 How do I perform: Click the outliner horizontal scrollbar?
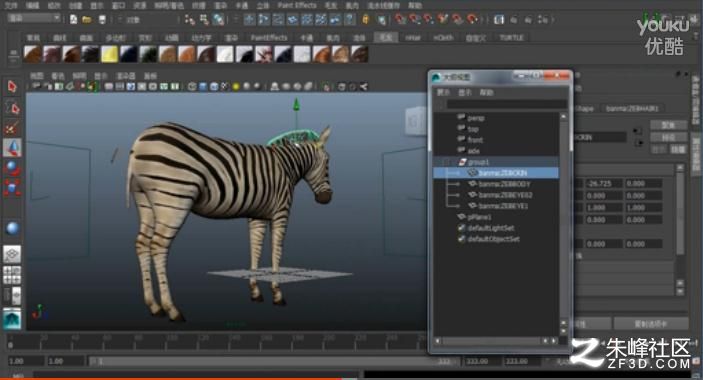(491, 341)
